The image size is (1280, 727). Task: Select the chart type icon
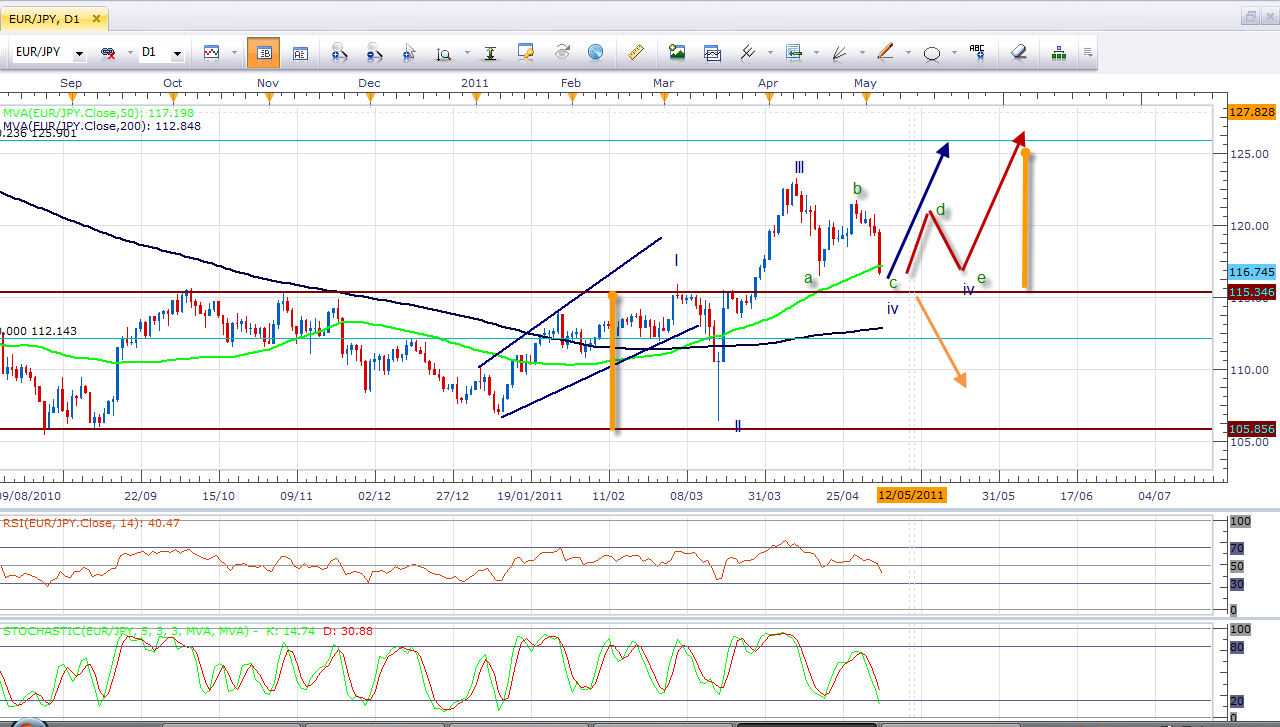point(212,52)
